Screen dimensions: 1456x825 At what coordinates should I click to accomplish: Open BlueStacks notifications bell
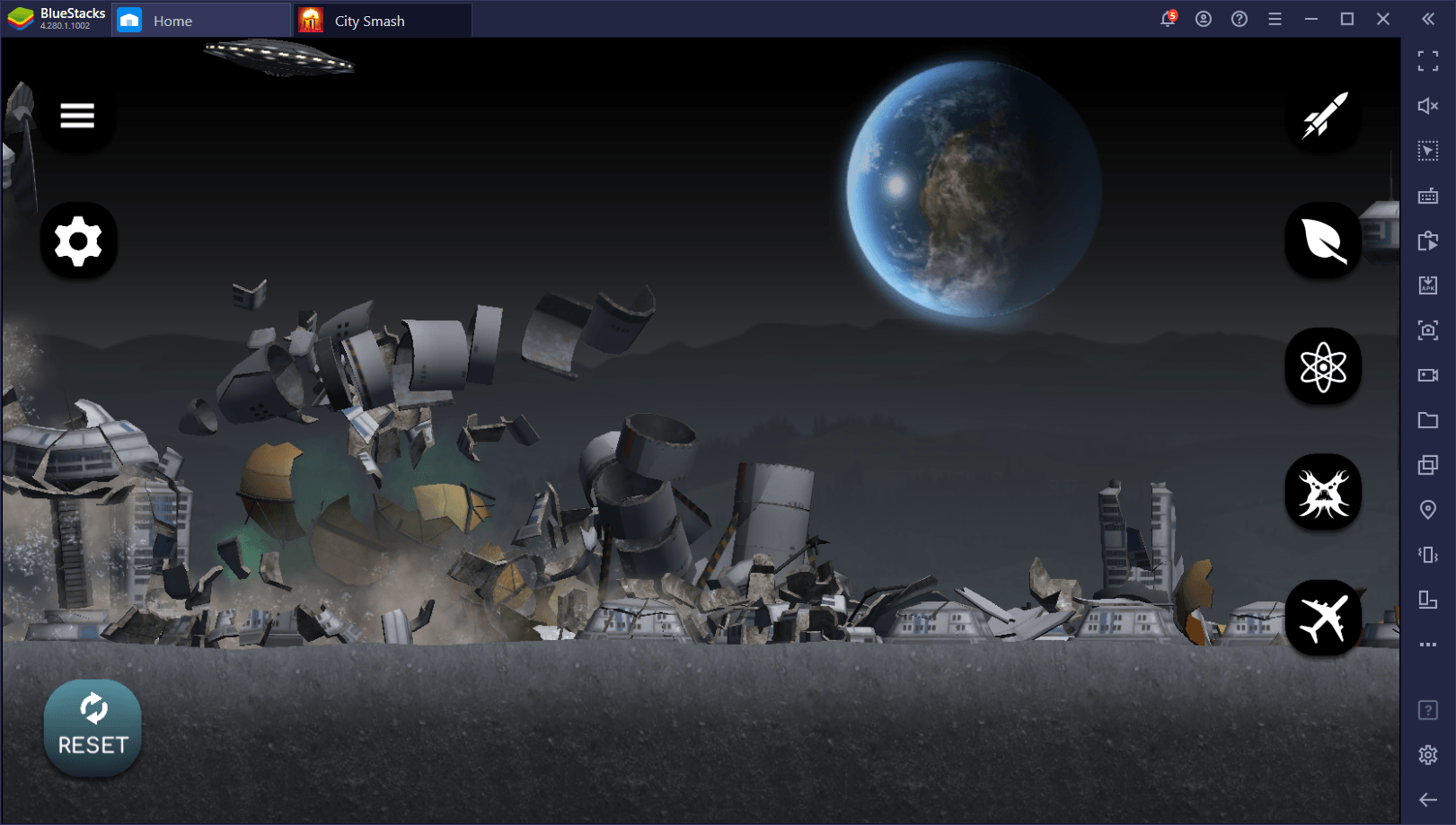(x=1168, y=19)
